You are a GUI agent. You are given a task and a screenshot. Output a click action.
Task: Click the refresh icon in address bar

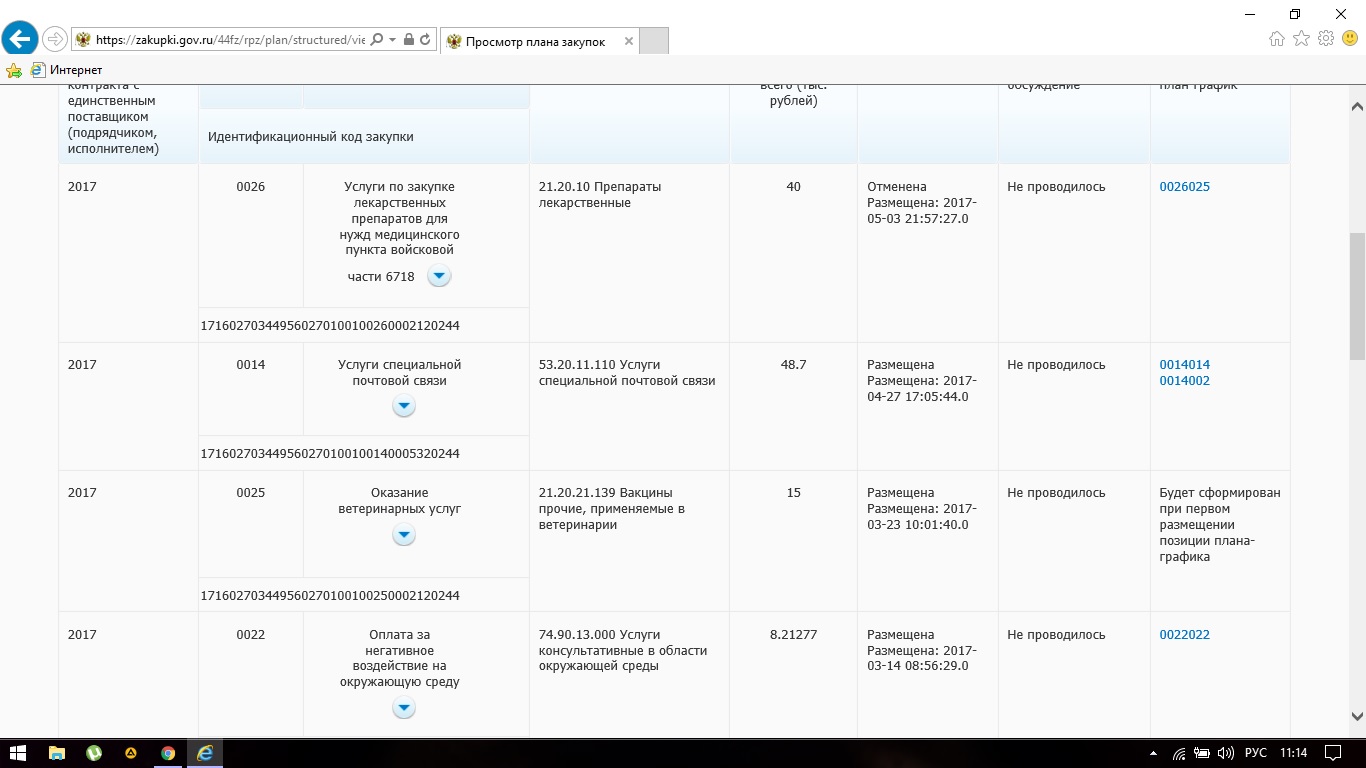pos(425,40)
